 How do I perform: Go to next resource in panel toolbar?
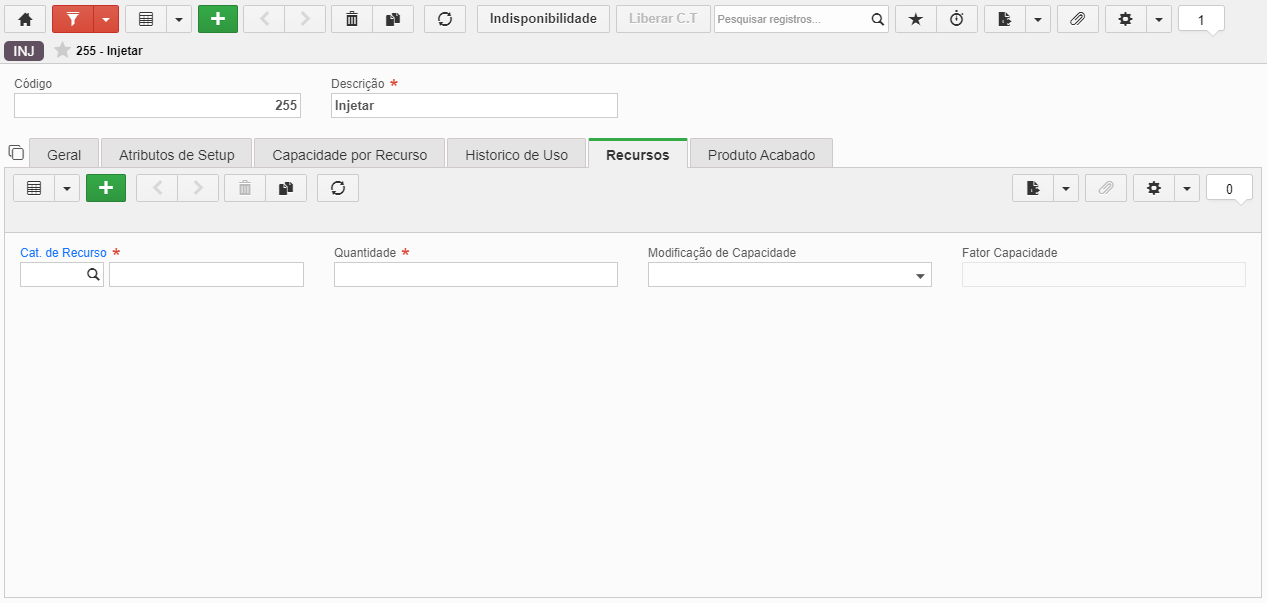pos(198,188)
